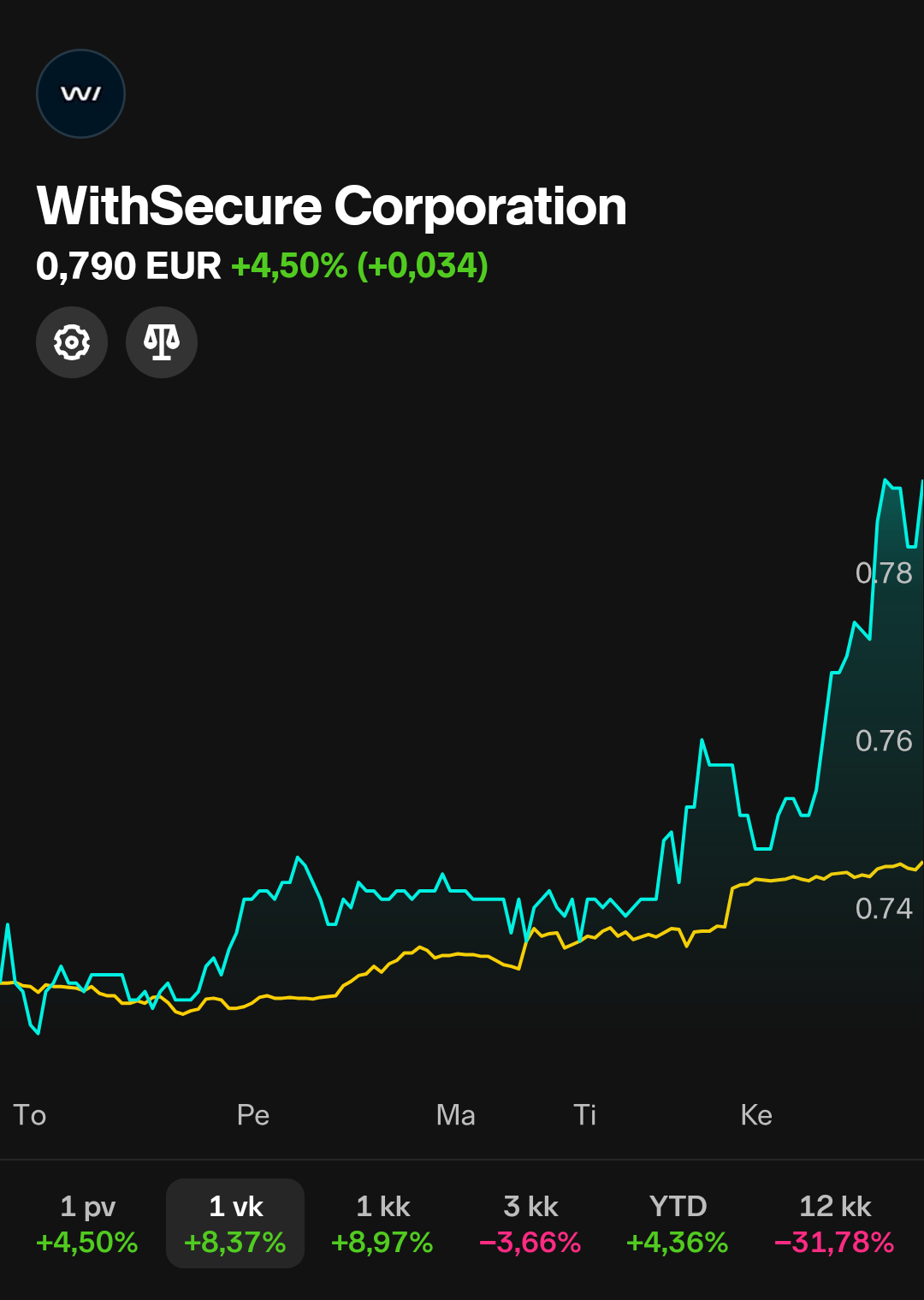Tap the Ke day marker on chart
The image size is (924, 1300).
(x=756, y=1115)
